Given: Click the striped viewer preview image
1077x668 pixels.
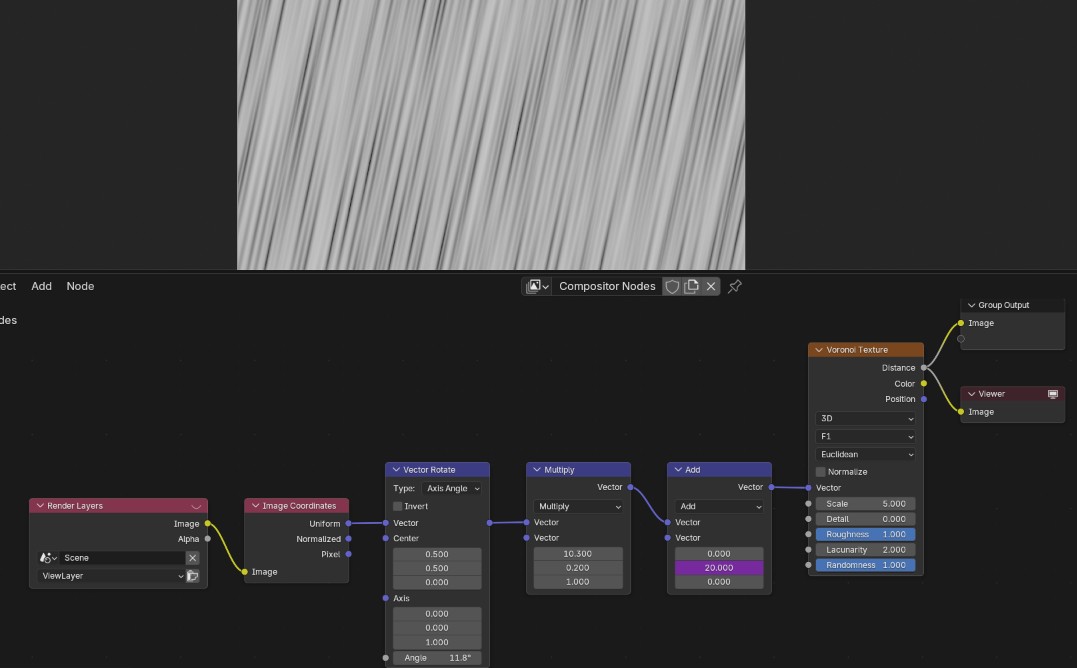Looking at the screenshot, I should coord(491,135).
